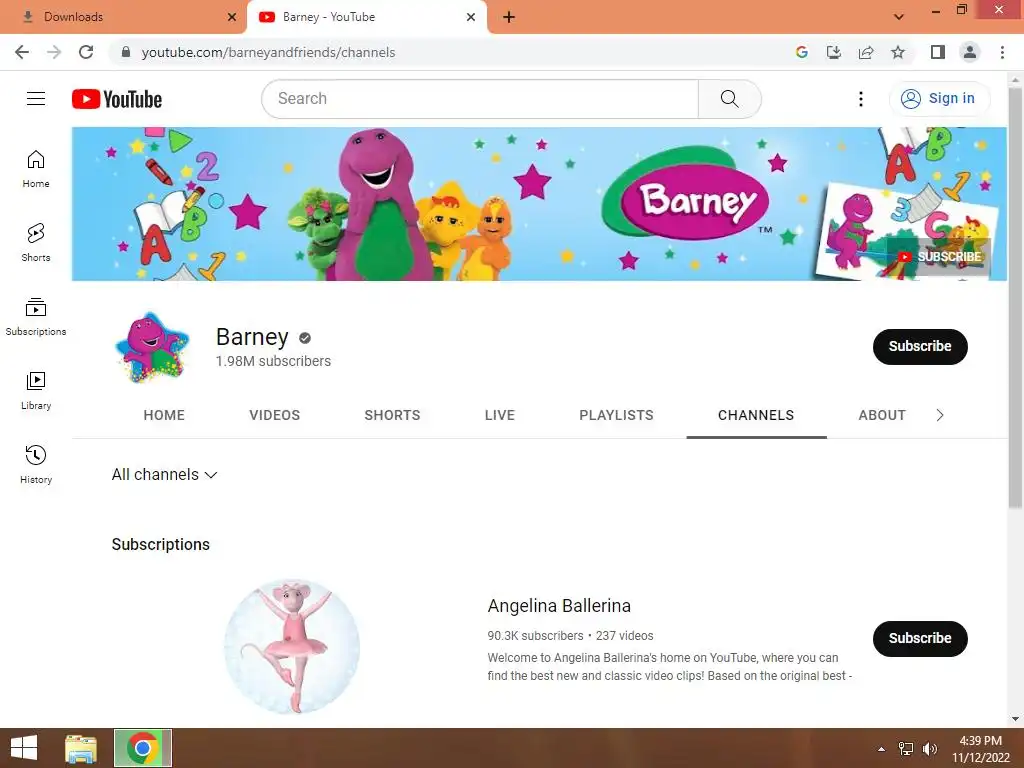The image size is (1024, 768).
Task: Click the install app icon in address bar
Action: [x=834, y=52]
